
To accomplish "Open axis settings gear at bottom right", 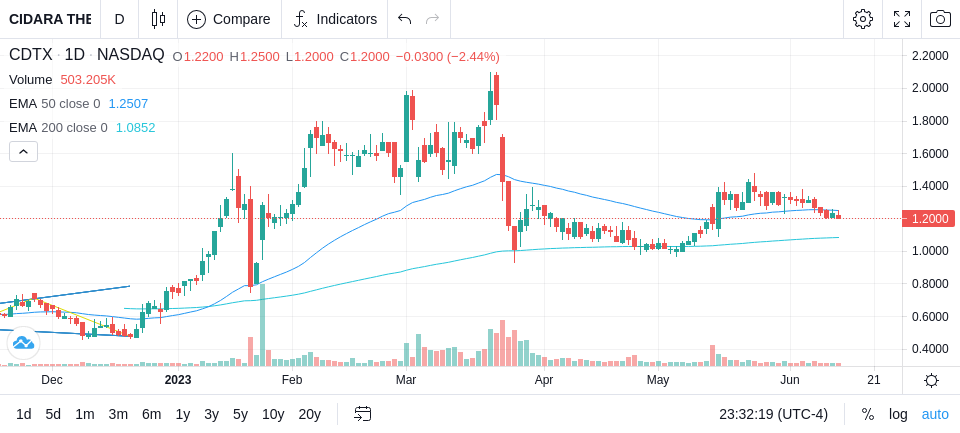I will pyautogui.click(x=931, y=381).
